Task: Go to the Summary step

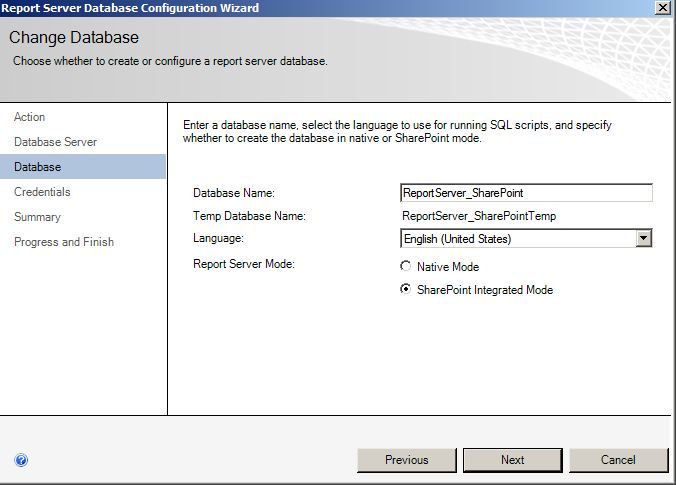Action: click(37, 217)
